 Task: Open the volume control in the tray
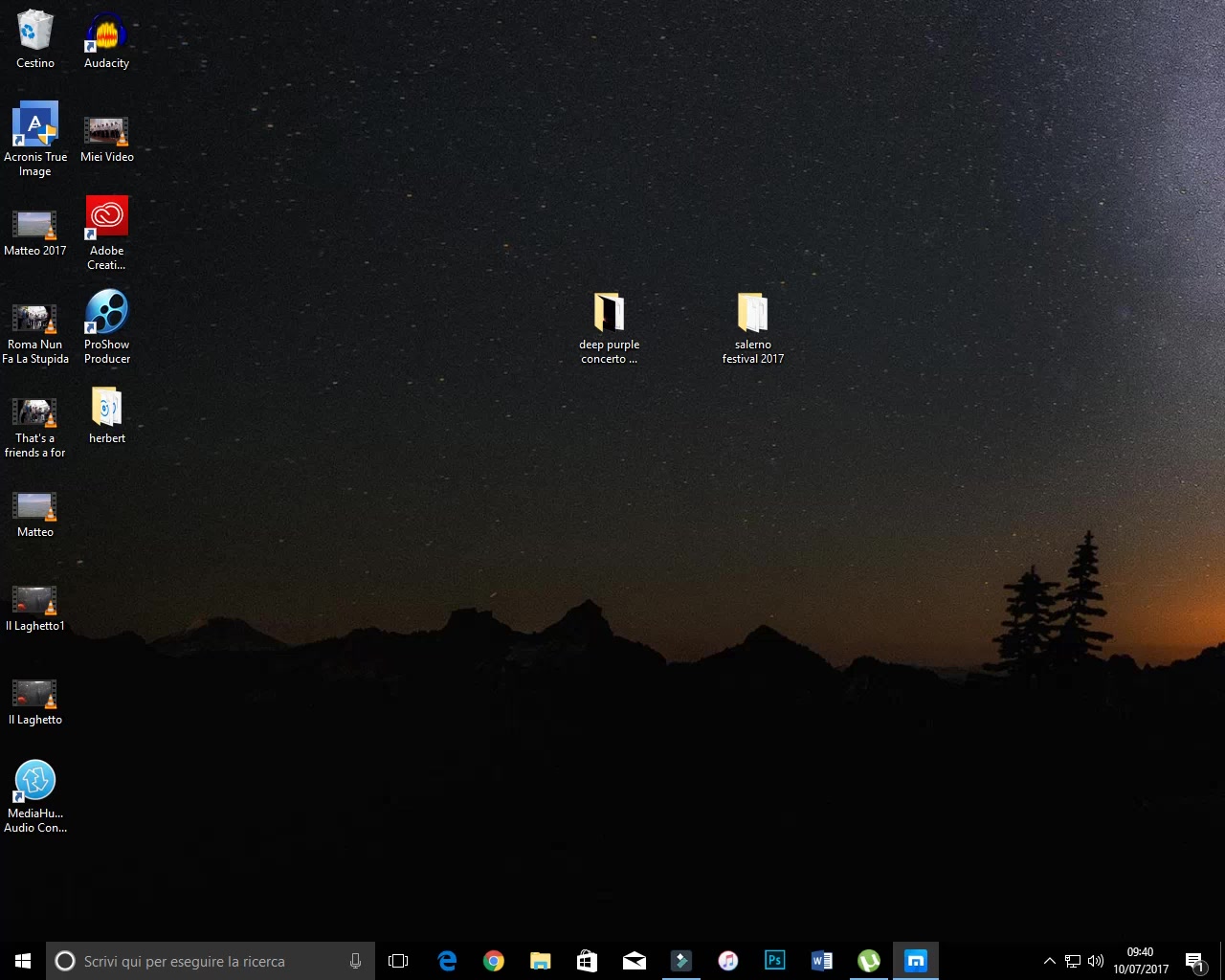[x=1096, y=961]
